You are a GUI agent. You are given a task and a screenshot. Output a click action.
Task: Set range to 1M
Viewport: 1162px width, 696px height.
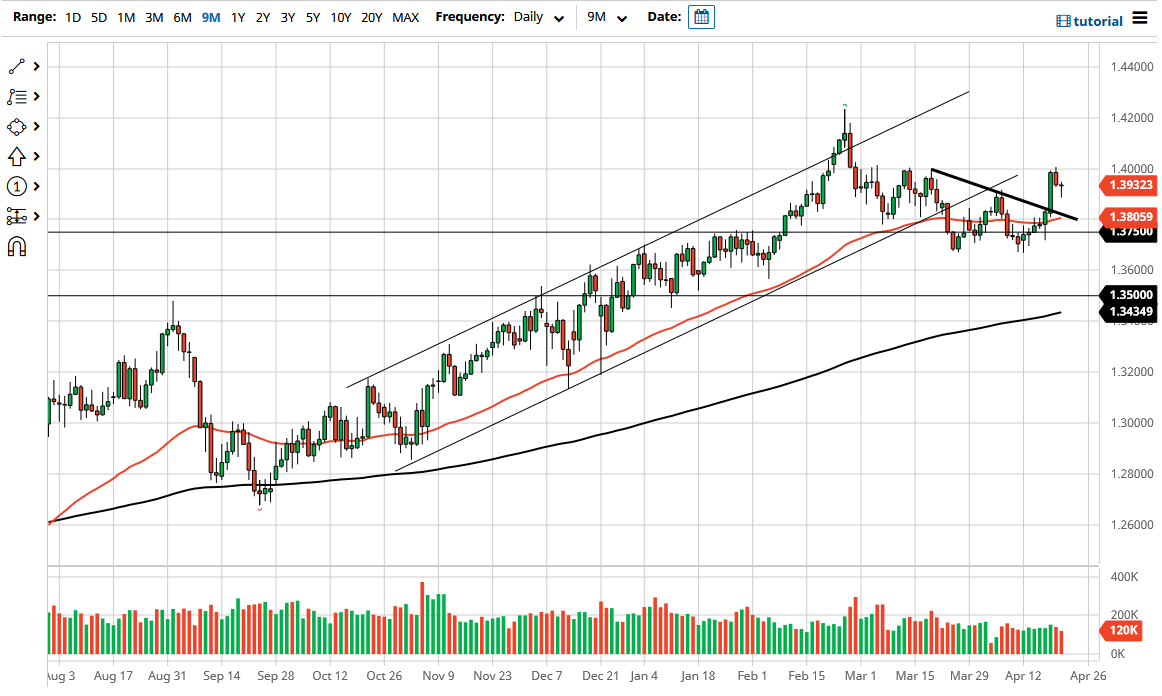126,17
